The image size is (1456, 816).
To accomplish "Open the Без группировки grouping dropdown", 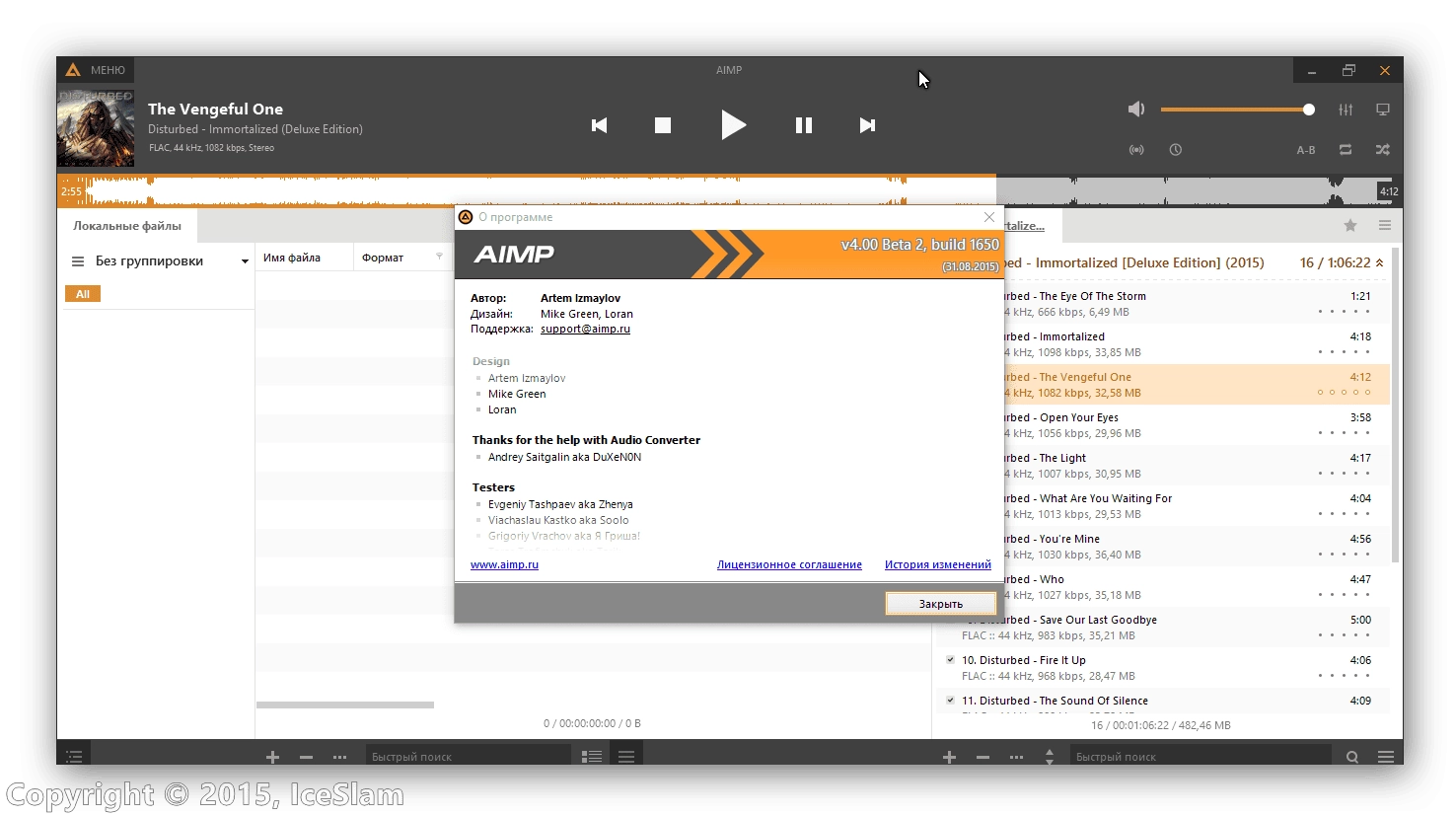I will pos(245,261).
